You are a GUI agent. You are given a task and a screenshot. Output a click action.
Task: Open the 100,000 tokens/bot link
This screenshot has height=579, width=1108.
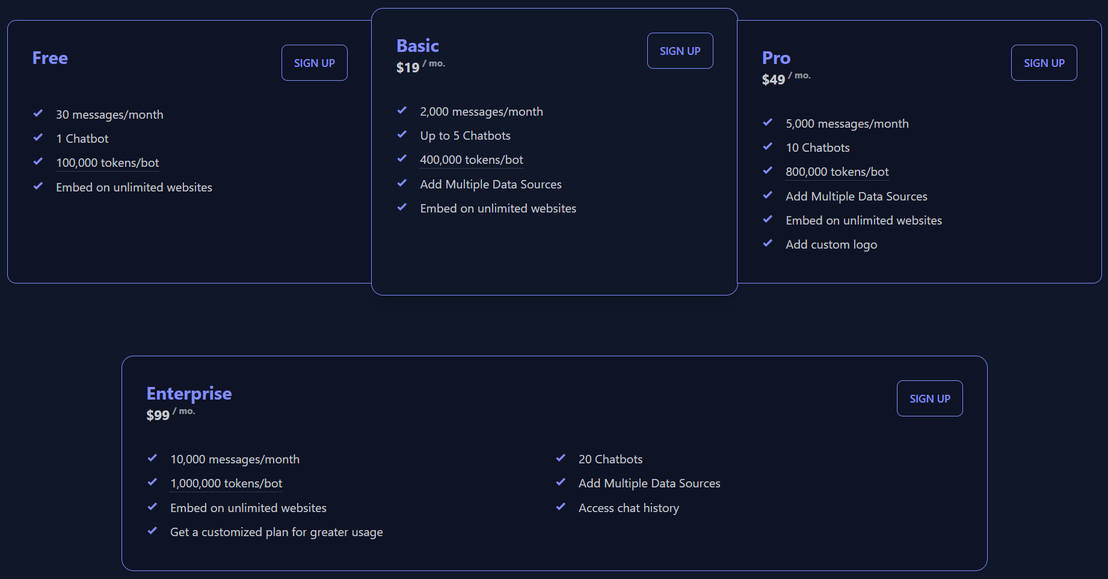pyautogui.click(x=107, y=162)
